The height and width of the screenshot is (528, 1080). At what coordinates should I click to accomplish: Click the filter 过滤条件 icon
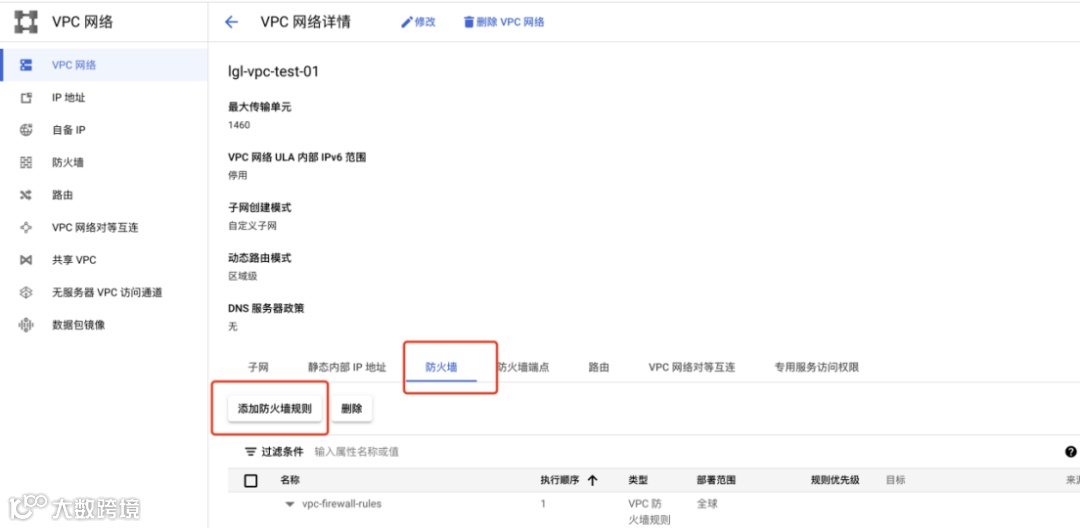[251, 452]
